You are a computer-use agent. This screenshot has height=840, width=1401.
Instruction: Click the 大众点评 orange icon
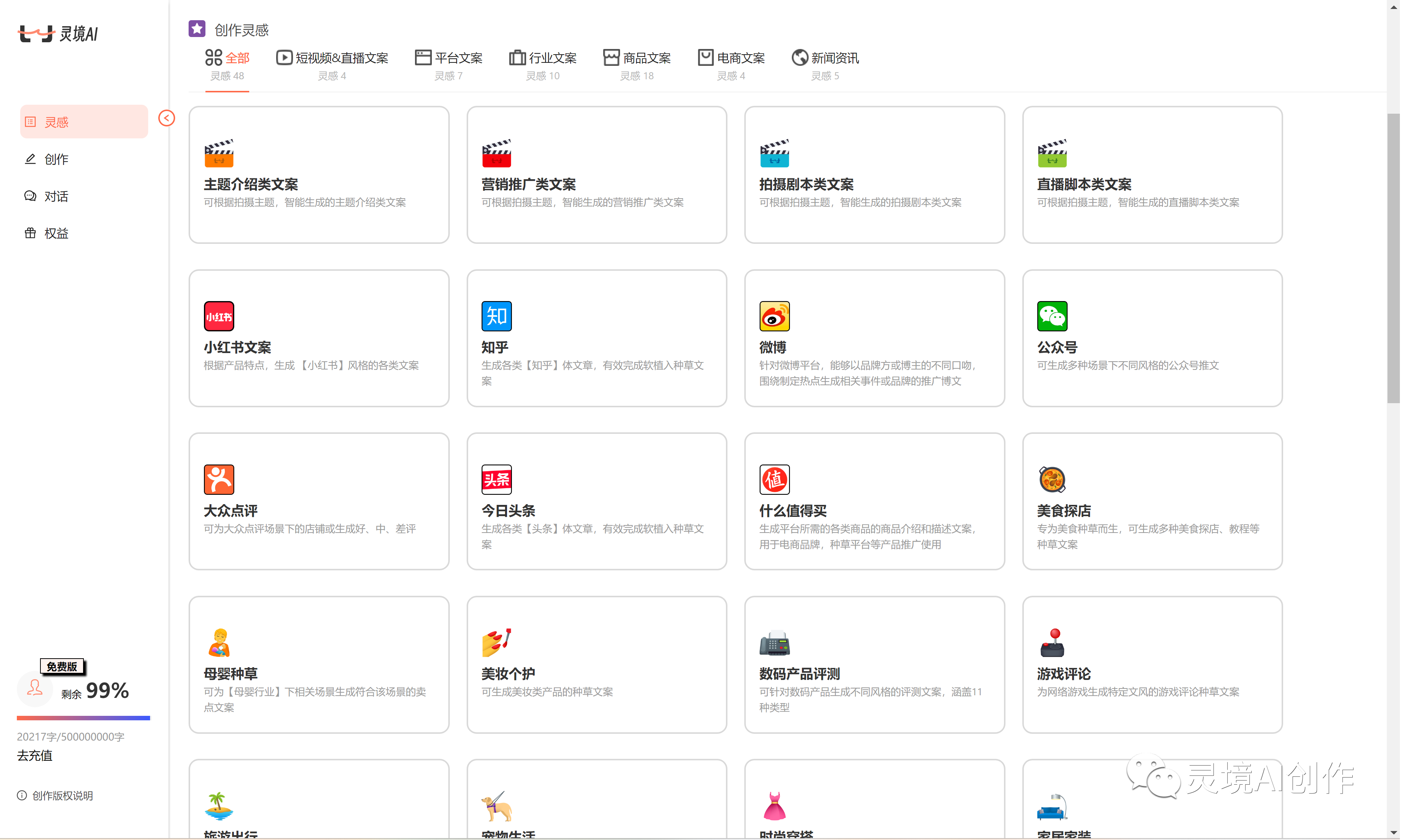tap(219, 479)
